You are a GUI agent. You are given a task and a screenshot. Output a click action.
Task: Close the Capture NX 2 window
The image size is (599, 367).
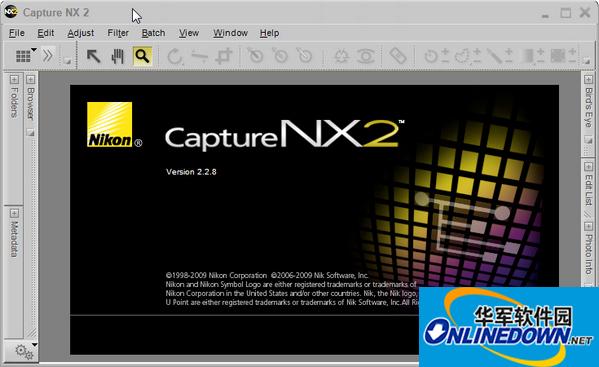[x=585, y=13]
